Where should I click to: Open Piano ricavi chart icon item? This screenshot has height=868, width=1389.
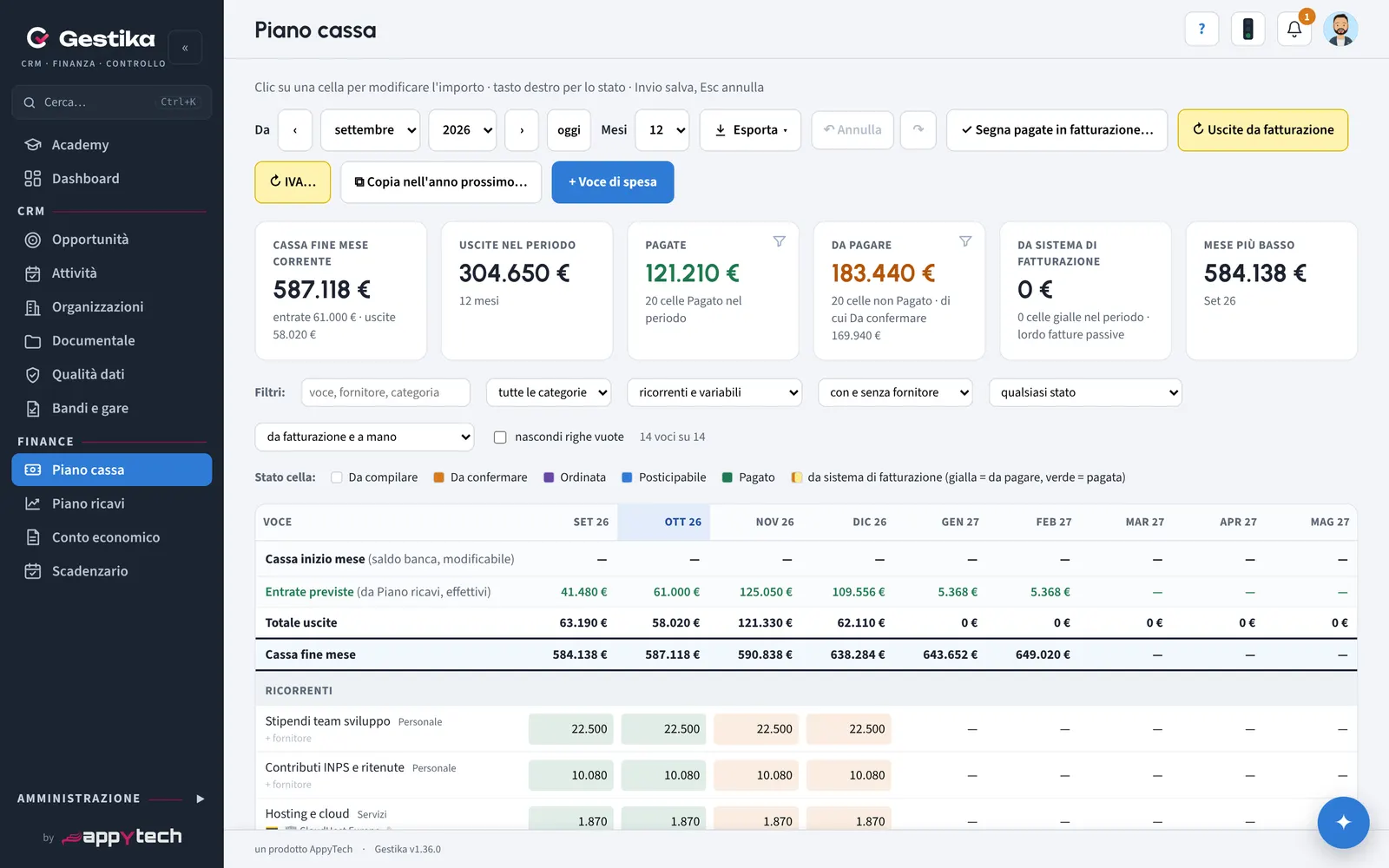(x=111, y=503)
